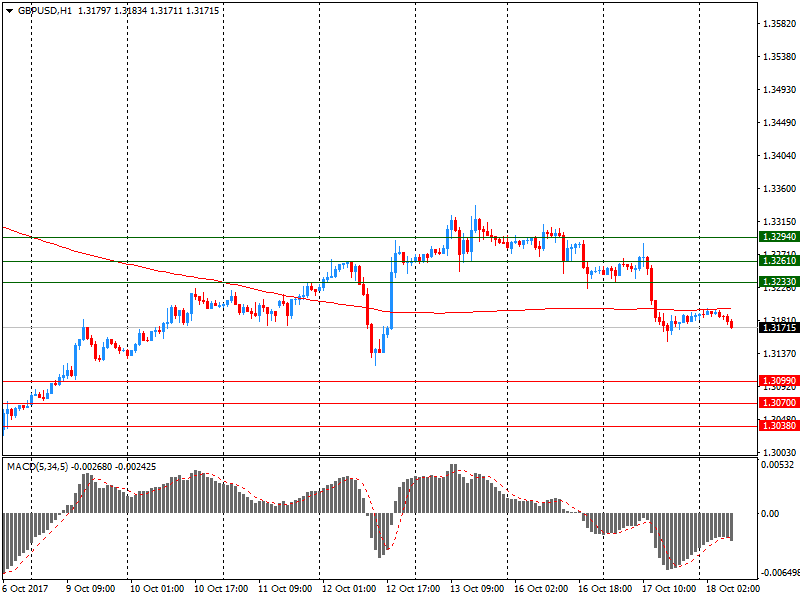Click the MACD zero level 0.00 label
The height and width of the screenshot is (600, 800).
(770, 514)
